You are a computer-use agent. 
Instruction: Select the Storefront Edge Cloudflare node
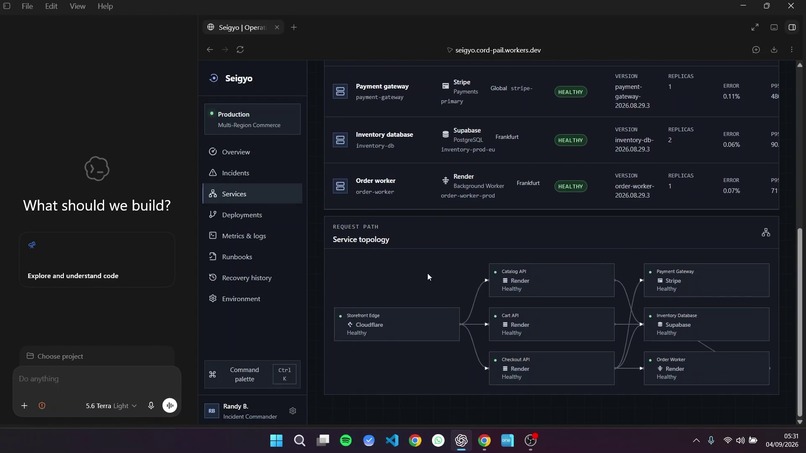397,324
